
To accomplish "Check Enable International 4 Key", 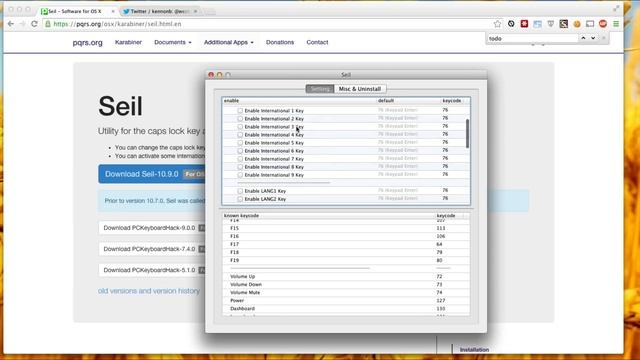I will tap(240, 135).
